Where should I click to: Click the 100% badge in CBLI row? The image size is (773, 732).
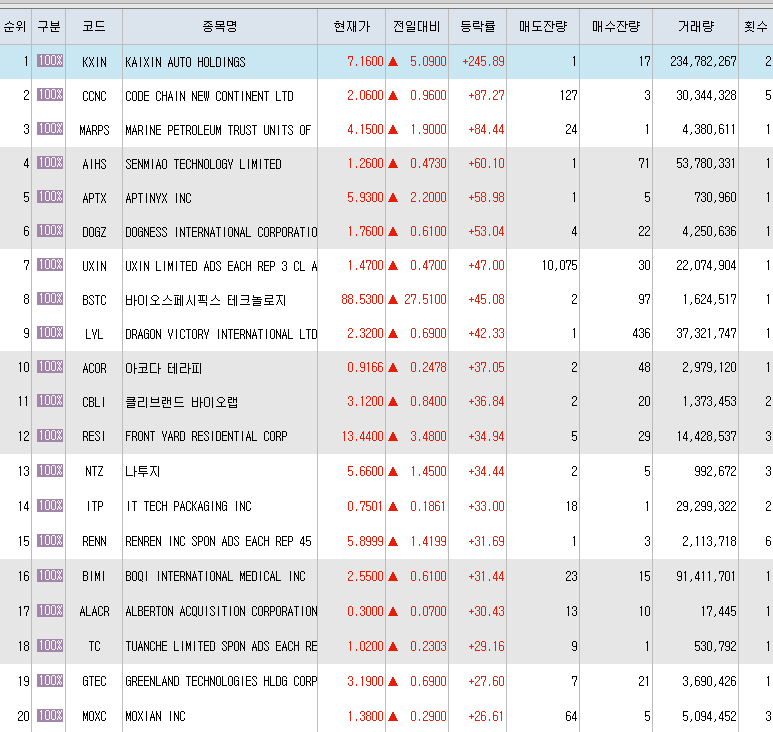[x=50, y=401]
